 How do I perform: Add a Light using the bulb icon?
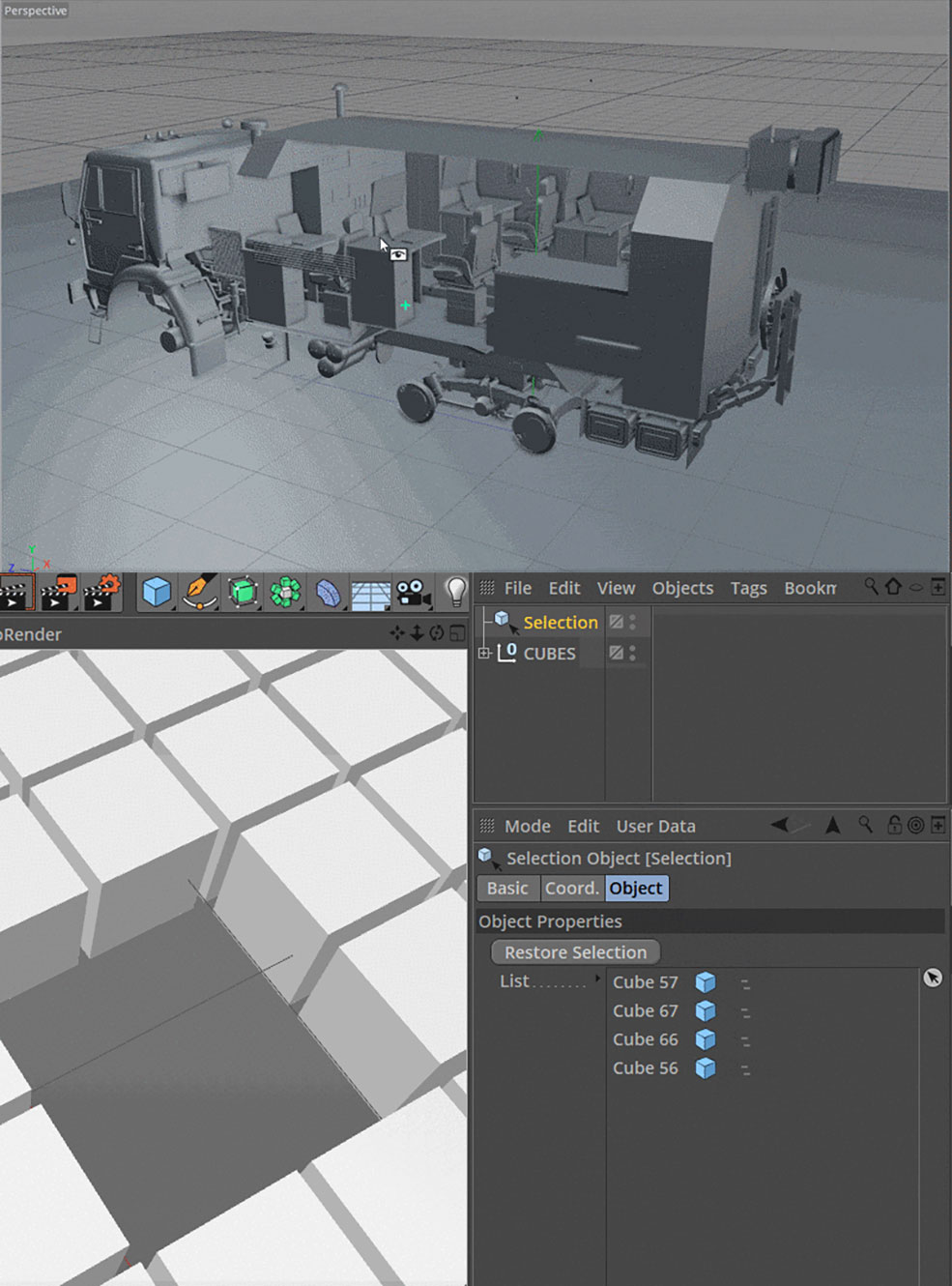tap(454, 592)
